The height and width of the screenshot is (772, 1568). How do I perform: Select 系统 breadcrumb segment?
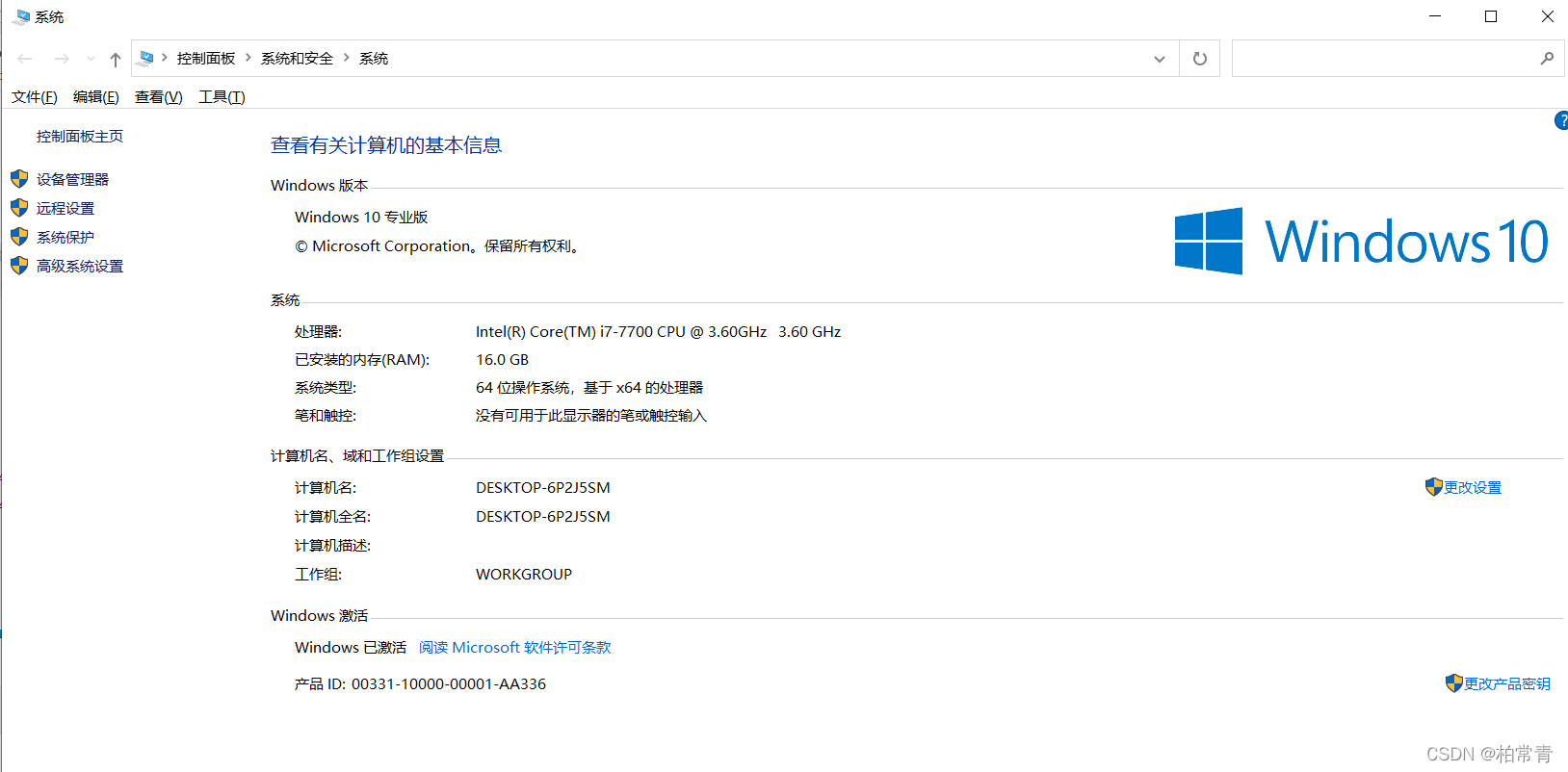click(374, 58)
